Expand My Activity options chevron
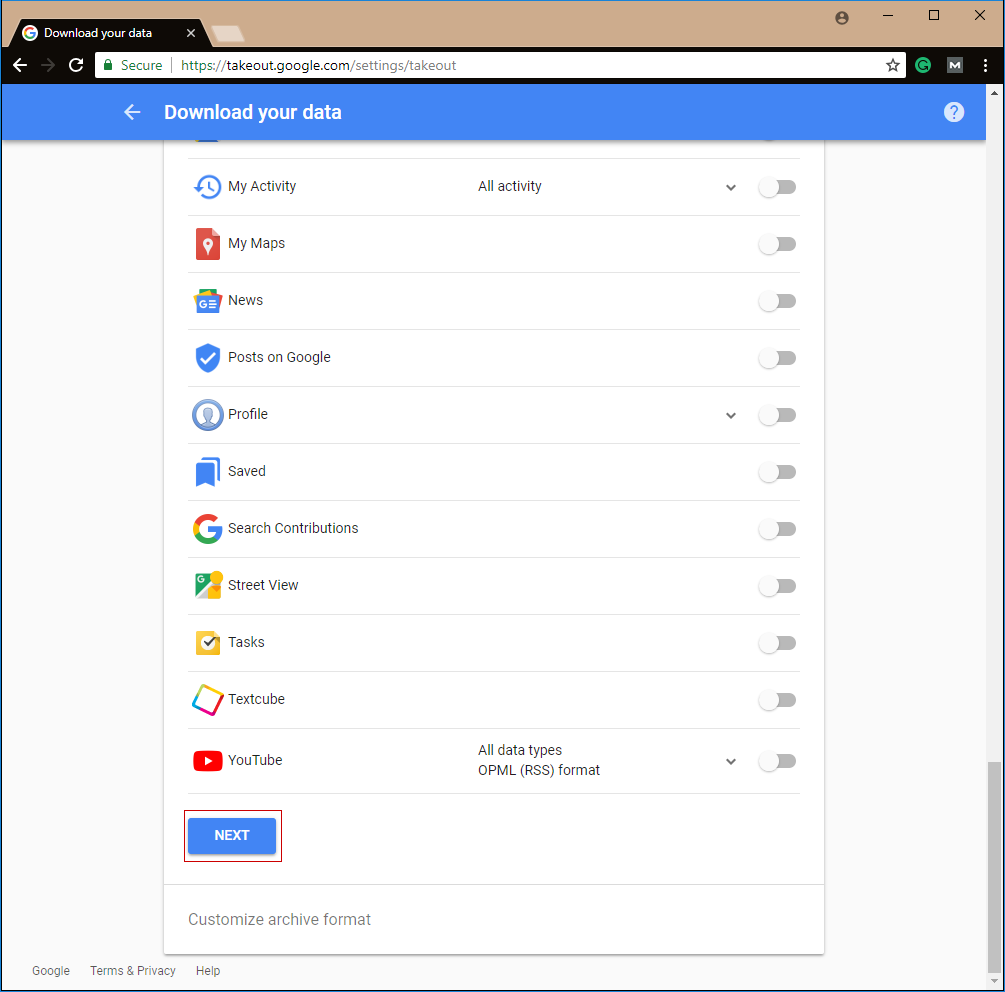 tap(731, 188)
